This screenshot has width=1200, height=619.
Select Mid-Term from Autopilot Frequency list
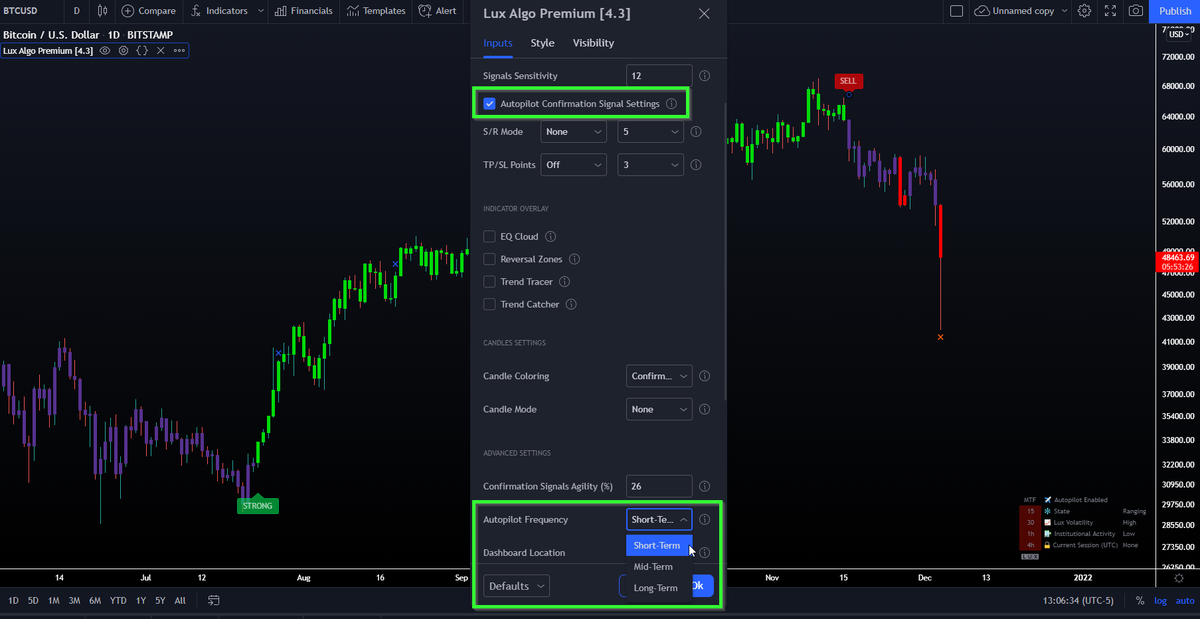point(653,566)
